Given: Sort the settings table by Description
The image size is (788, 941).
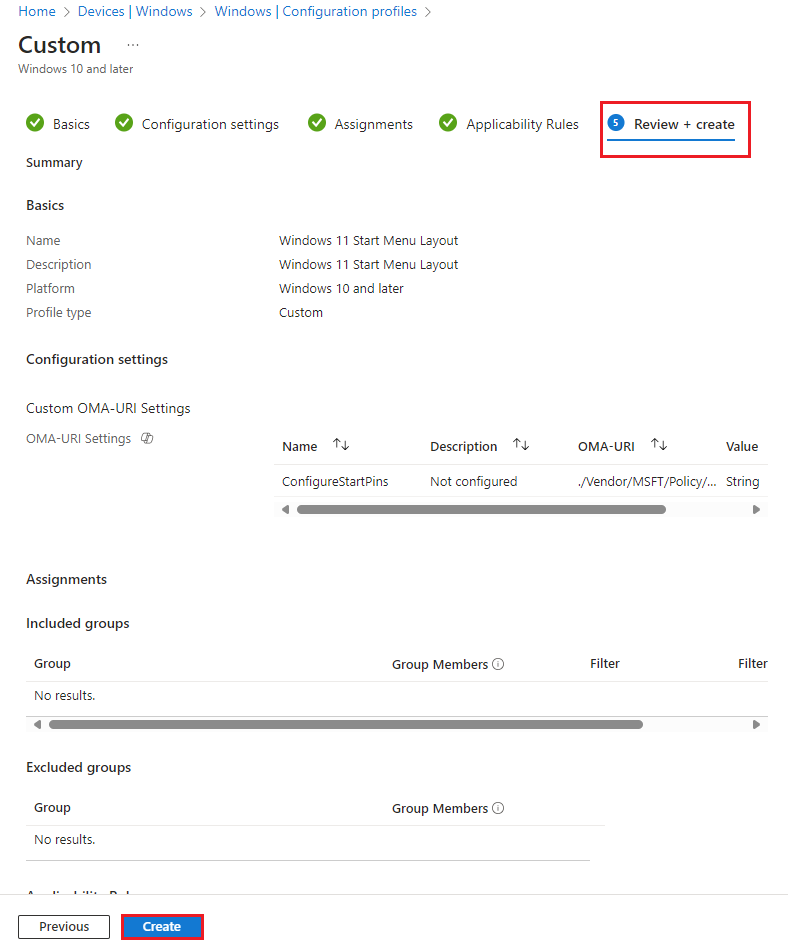Looking at the screenshot, I should coord(520,445).
